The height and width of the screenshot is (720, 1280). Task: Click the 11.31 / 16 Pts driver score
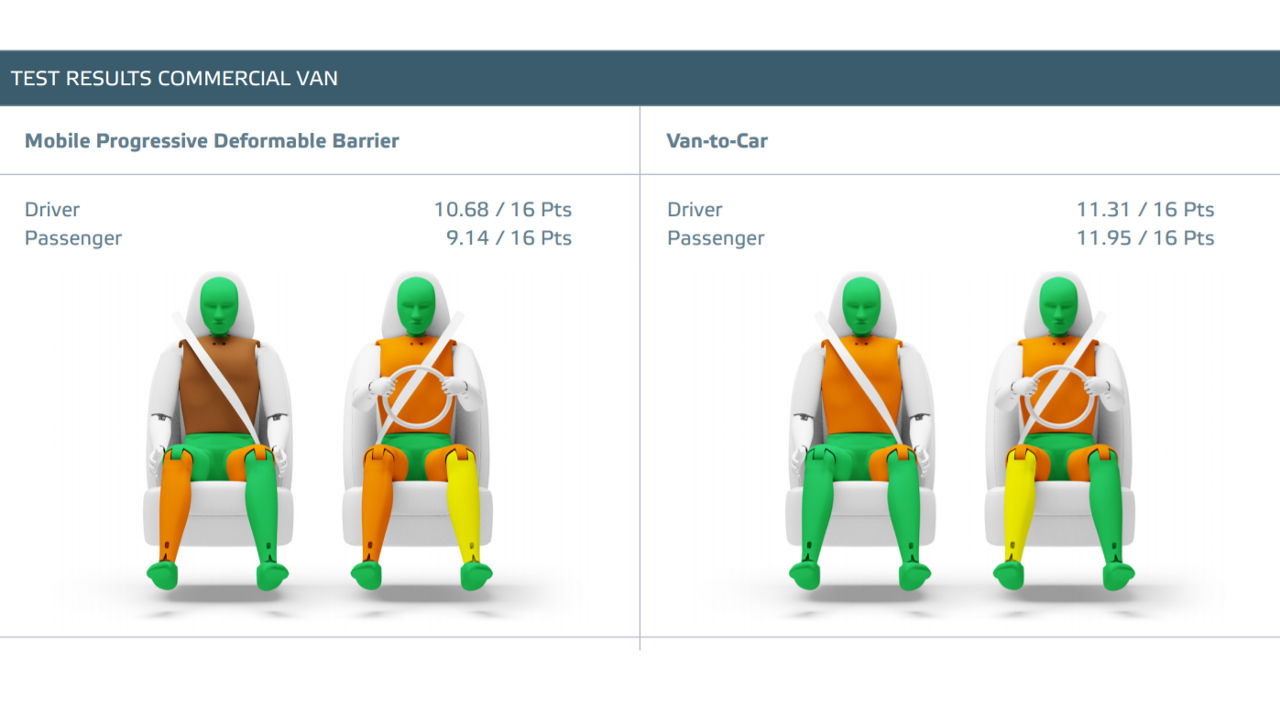tap(1145, 210)
